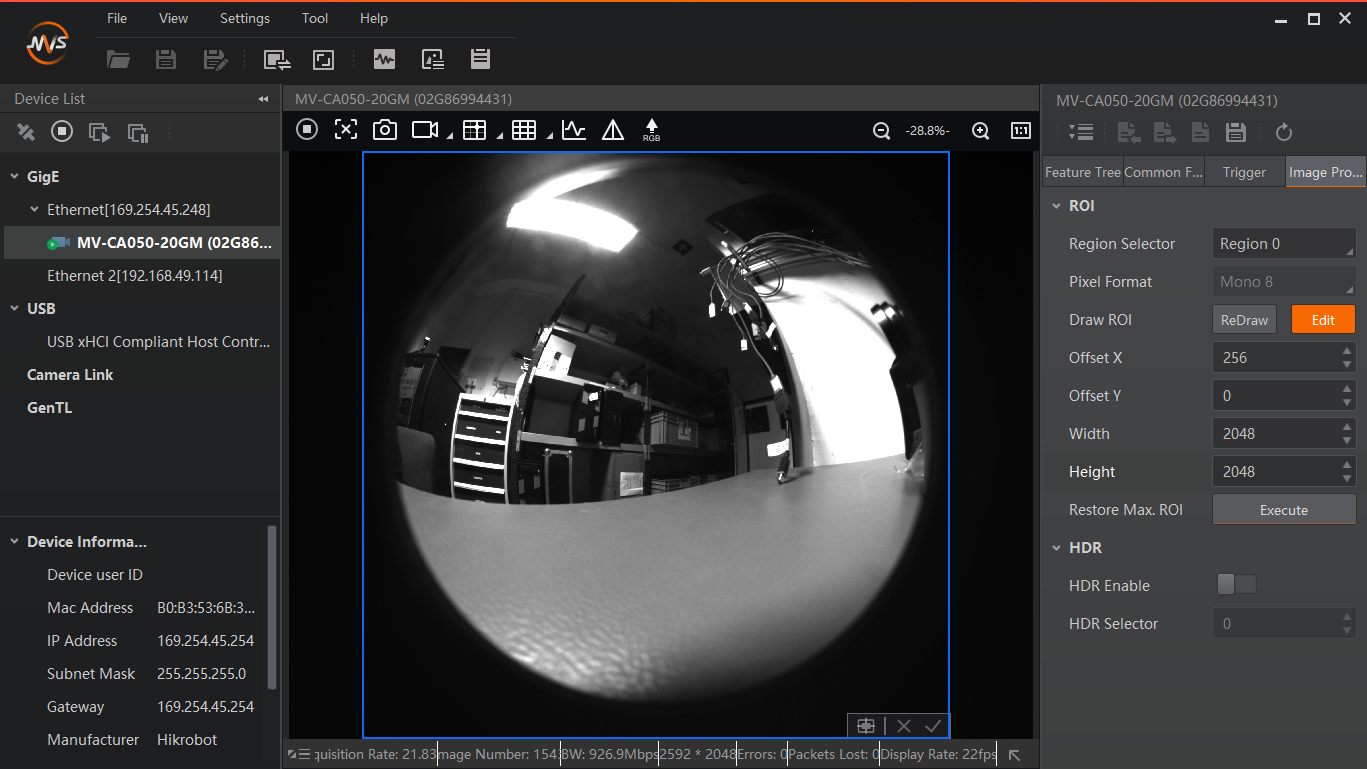Screen dimensions: 1367x769
Task: Capture a snapshot with the camera icon
Action: (385, 129)
